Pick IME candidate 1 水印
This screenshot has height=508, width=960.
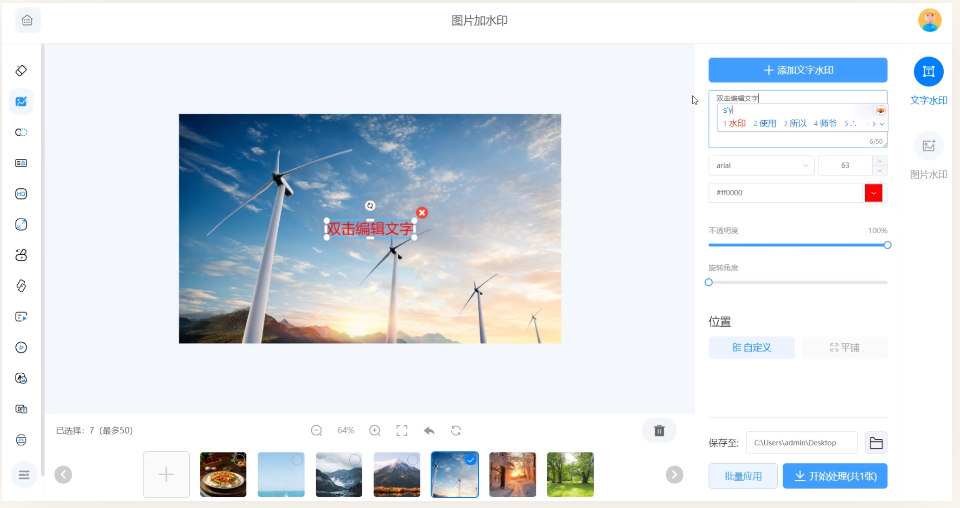pyautogui.click(x=734, y=124)
